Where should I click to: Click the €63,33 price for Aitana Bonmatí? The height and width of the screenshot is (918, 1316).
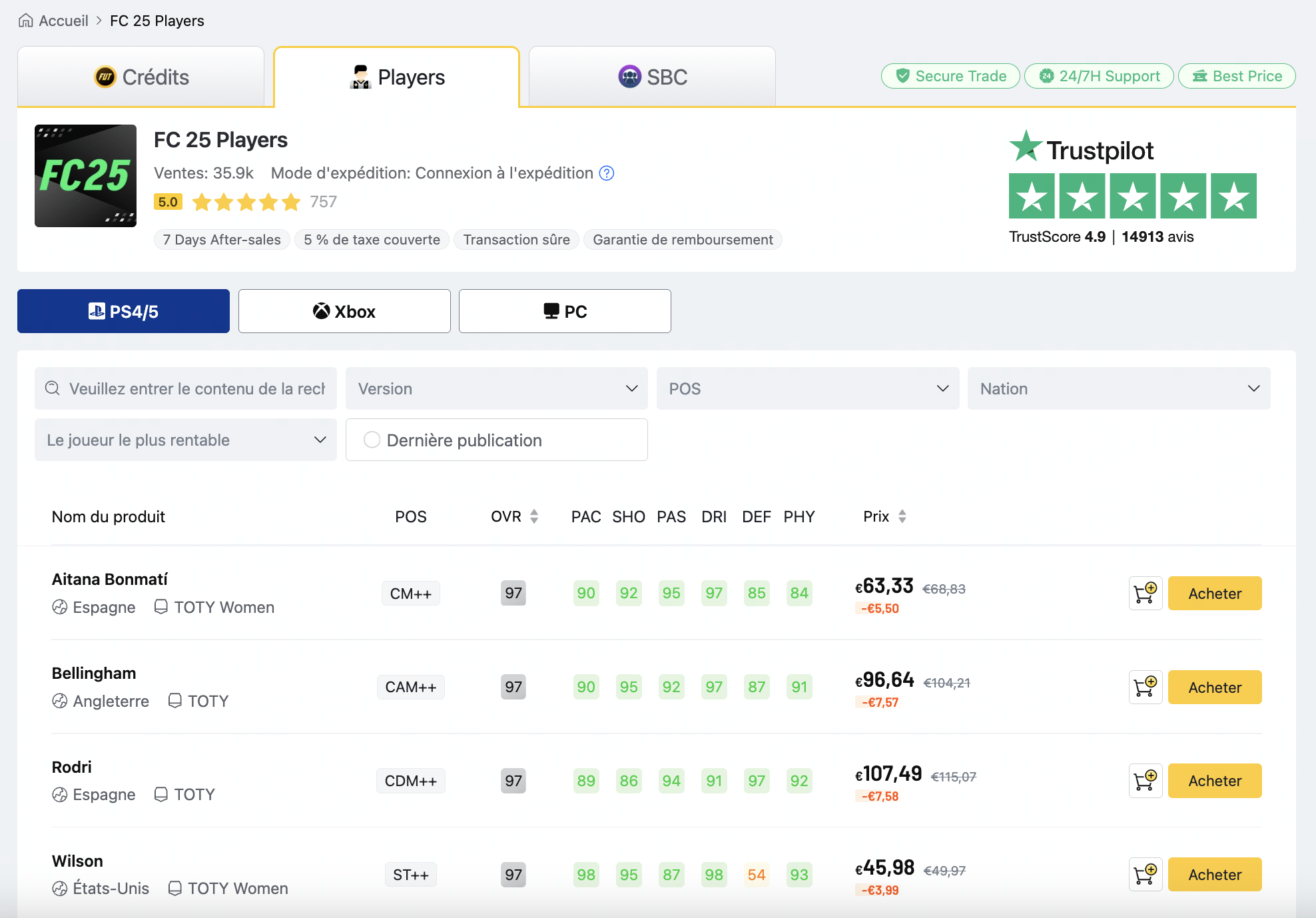tap(884, 586)
